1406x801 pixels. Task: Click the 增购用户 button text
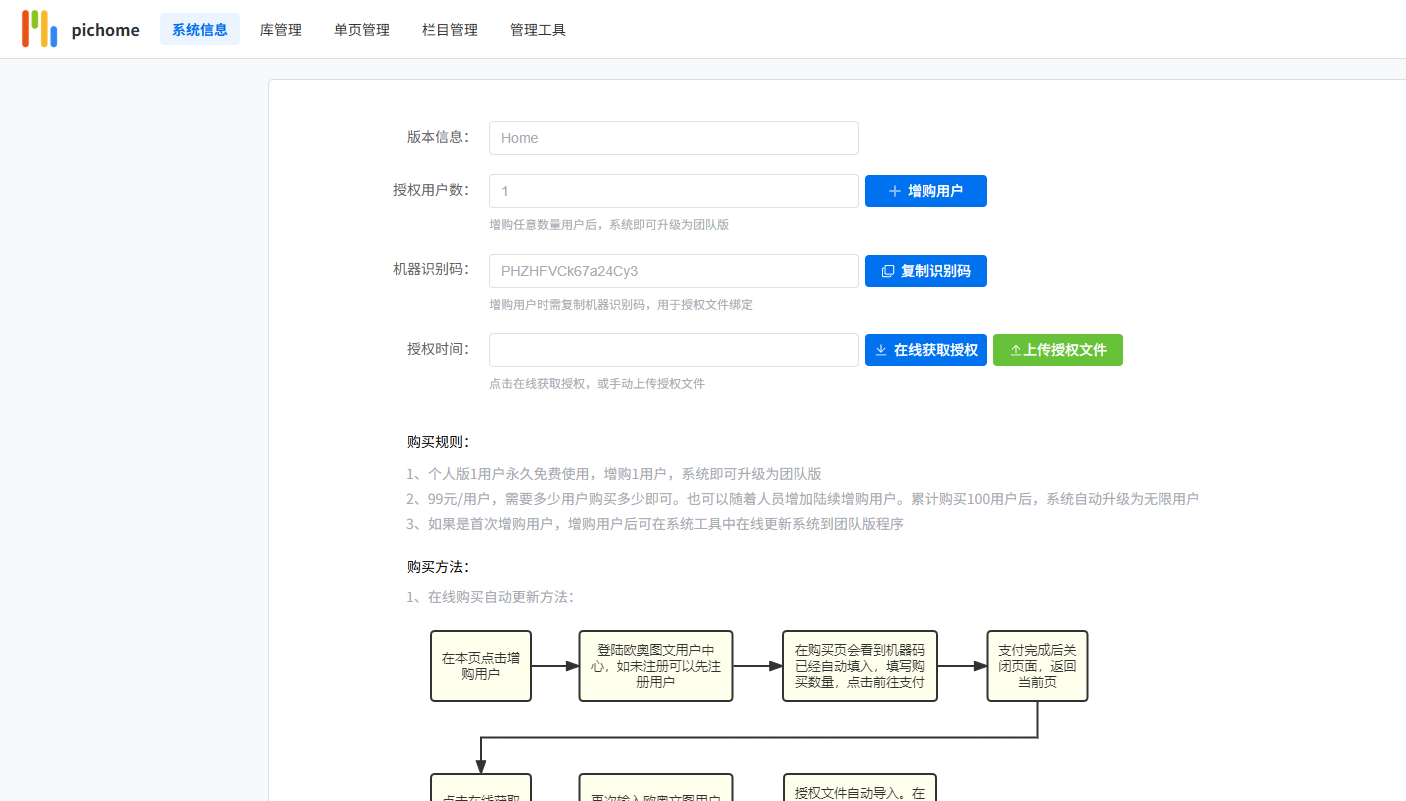(935, 191)
